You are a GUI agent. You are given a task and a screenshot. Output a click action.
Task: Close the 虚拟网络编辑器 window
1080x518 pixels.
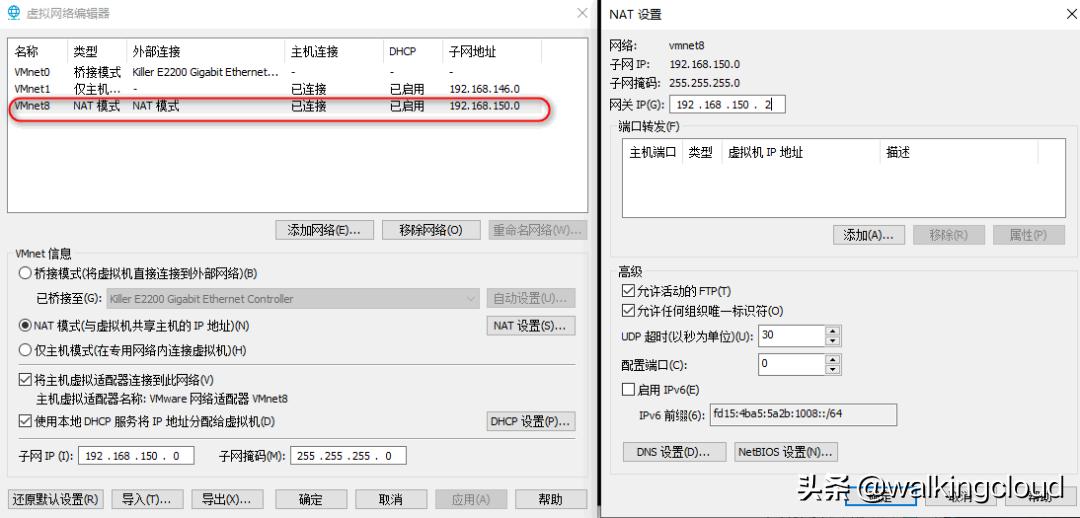[x=582, y=13]
